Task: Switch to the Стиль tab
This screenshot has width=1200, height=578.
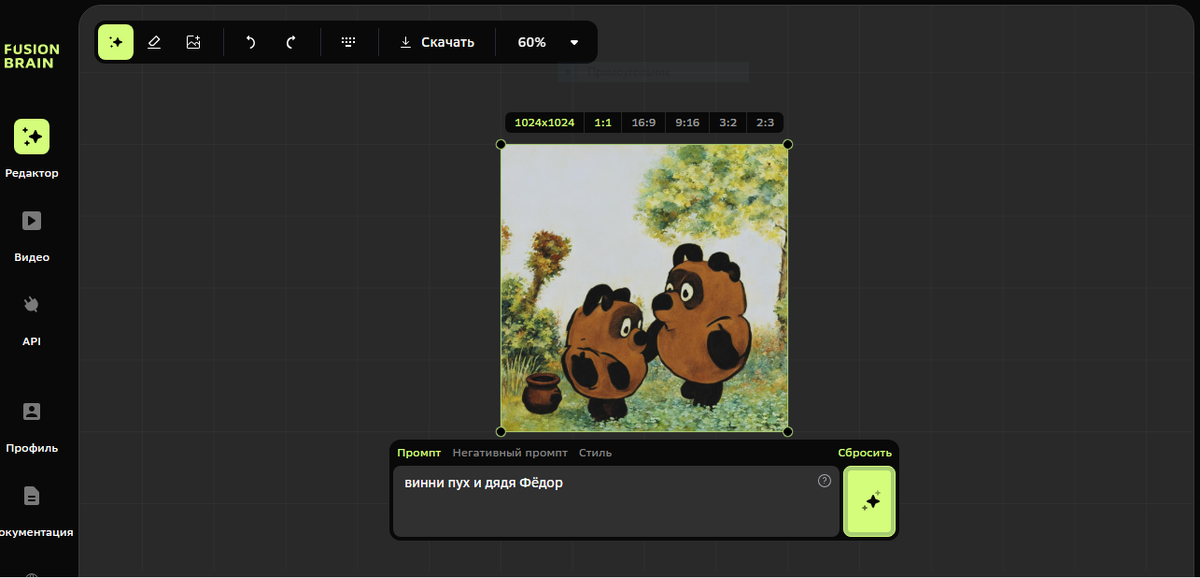Action: 595,453
